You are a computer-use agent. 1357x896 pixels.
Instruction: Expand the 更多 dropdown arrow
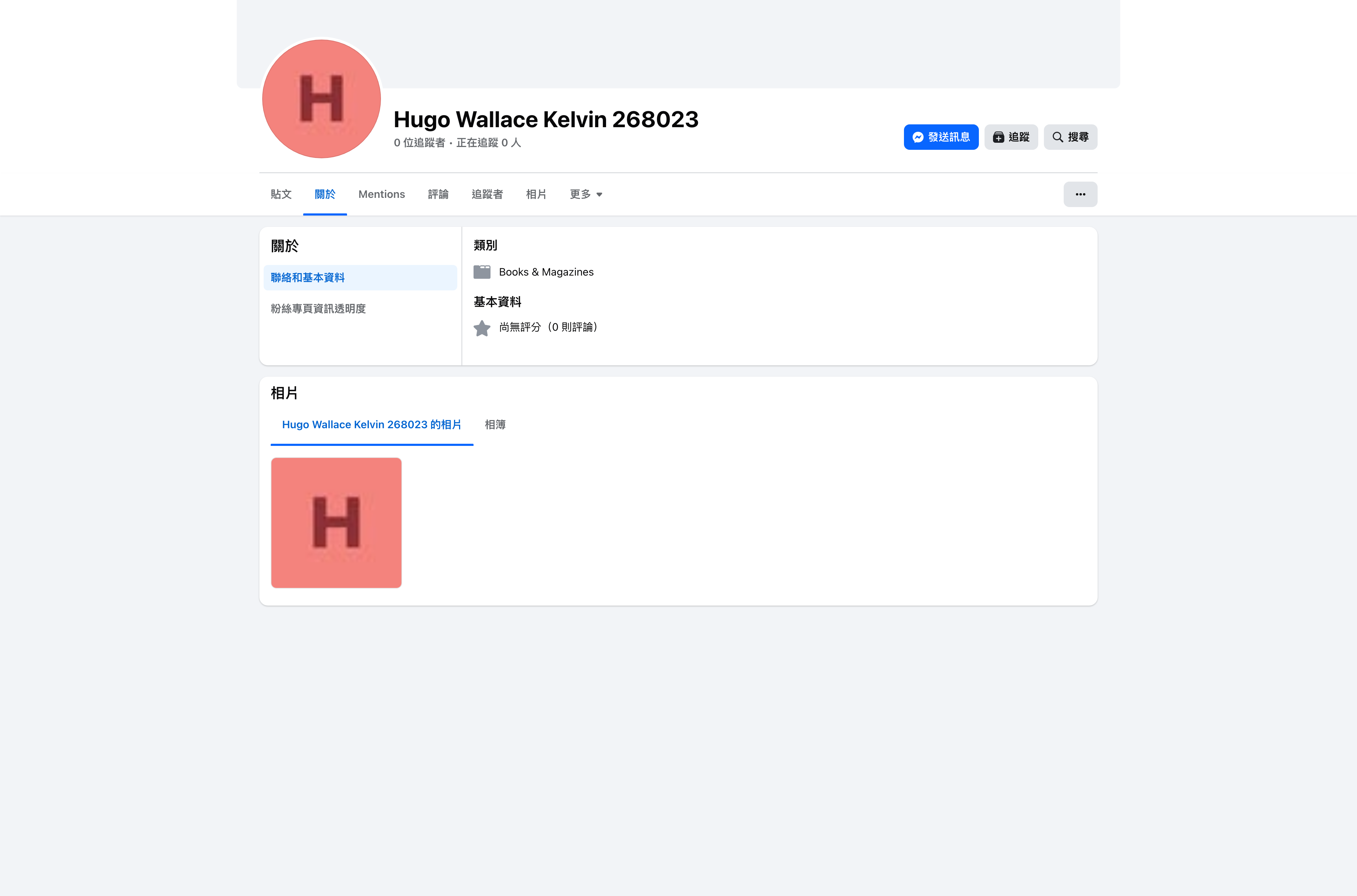pyautogui.click(x=599, y=195)
